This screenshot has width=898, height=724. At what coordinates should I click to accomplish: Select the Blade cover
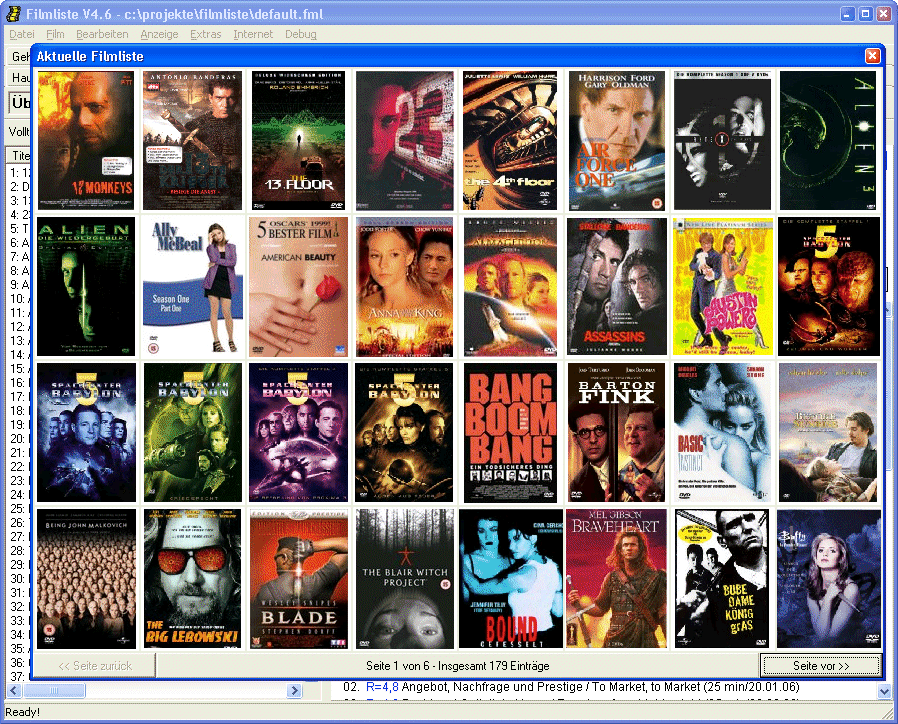[298, 579]
